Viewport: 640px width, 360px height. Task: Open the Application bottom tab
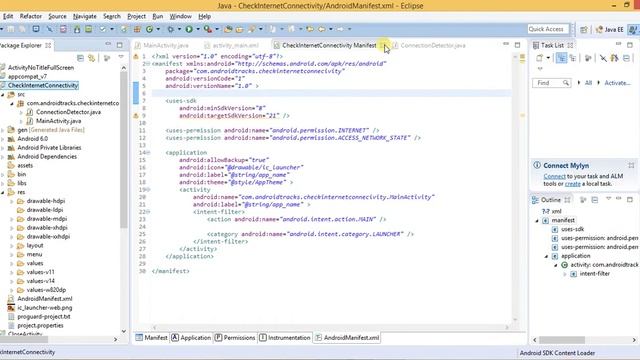point(191,338)
